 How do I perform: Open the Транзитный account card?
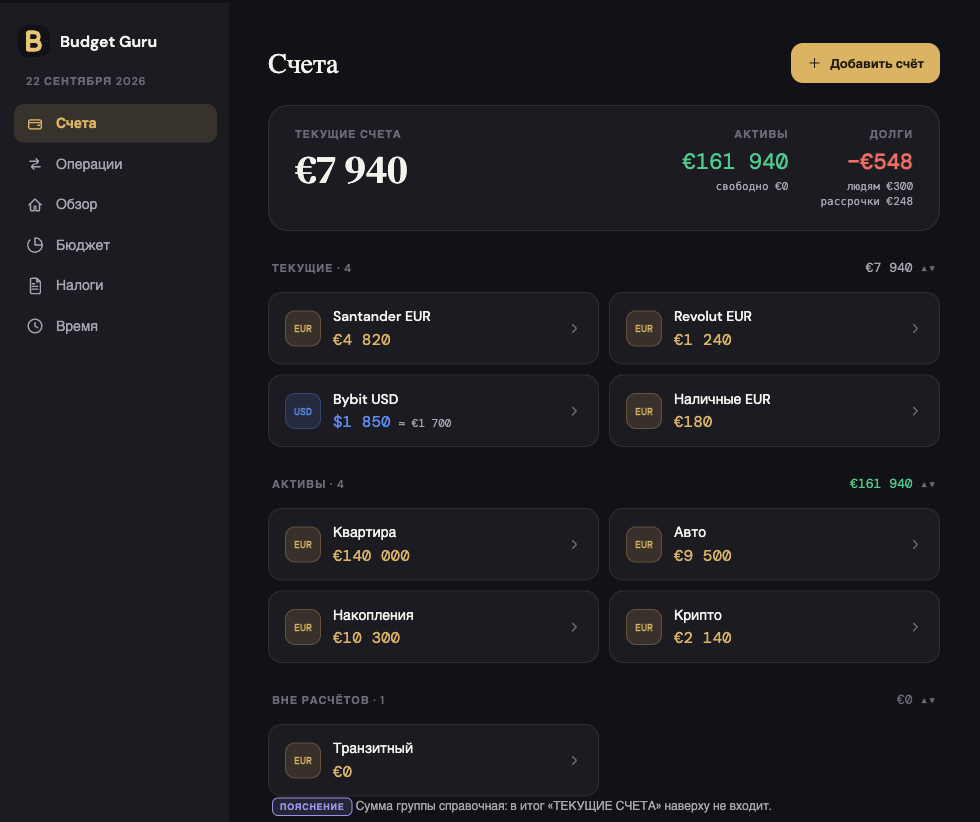pos(433,760)
